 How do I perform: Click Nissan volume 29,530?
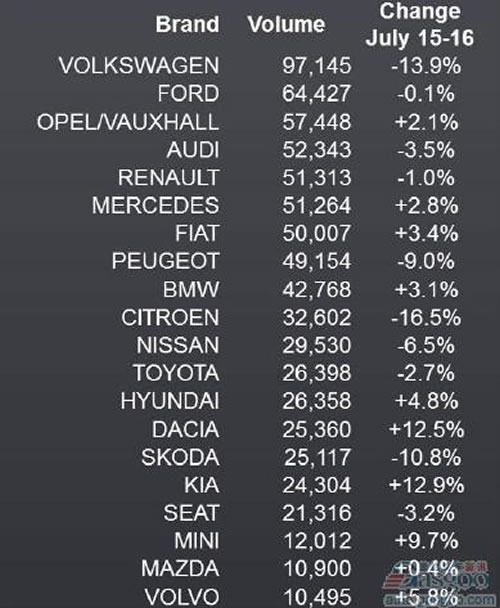coord(317,345)
